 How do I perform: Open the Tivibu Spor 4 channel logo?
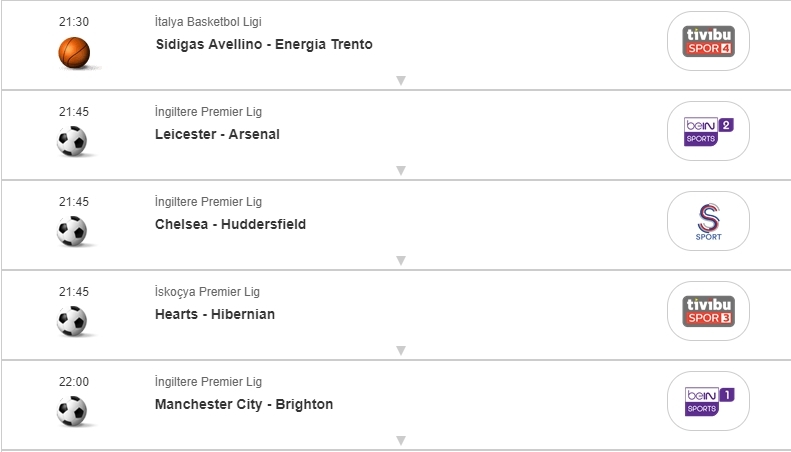(x=708, y=41)
